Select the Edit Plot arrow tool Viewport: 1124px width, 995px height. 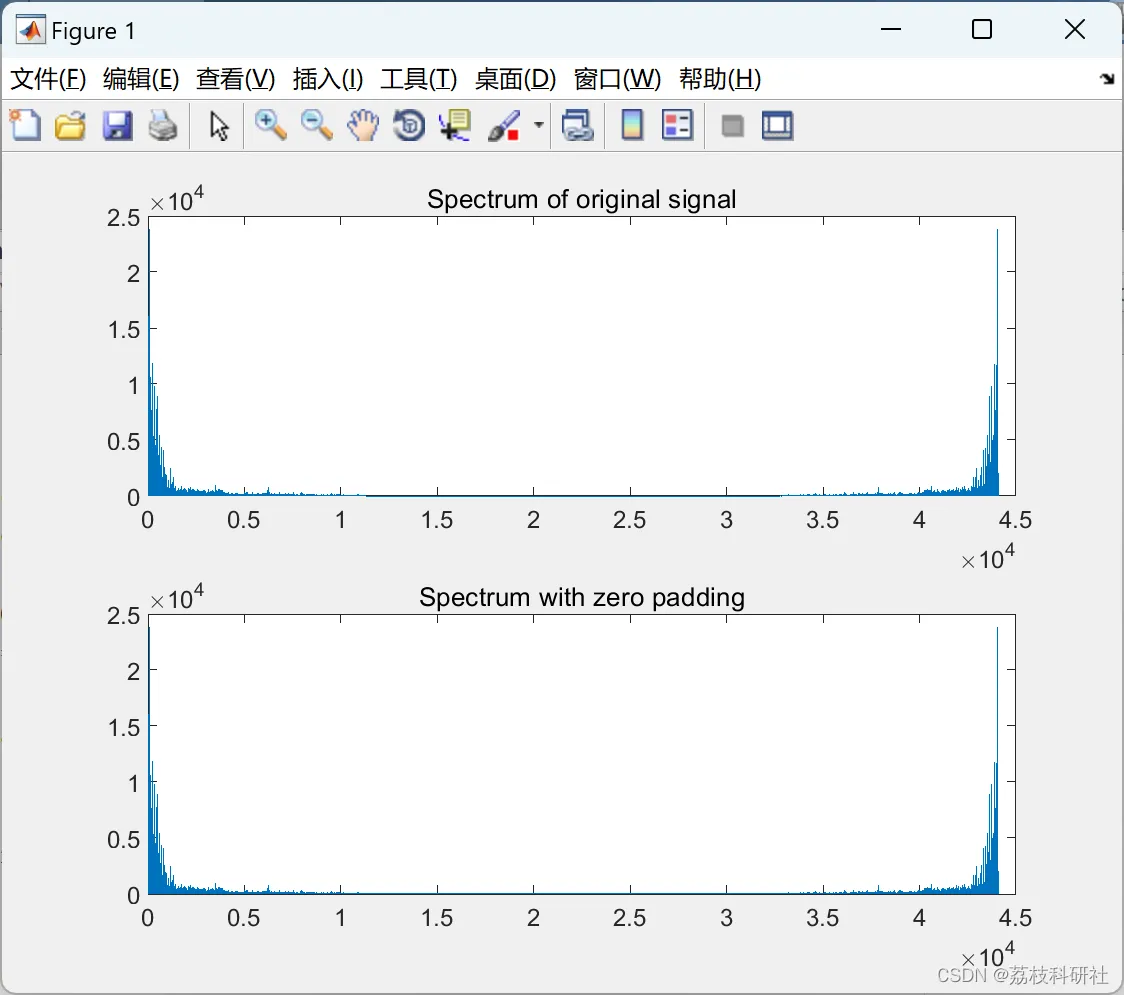219,126
